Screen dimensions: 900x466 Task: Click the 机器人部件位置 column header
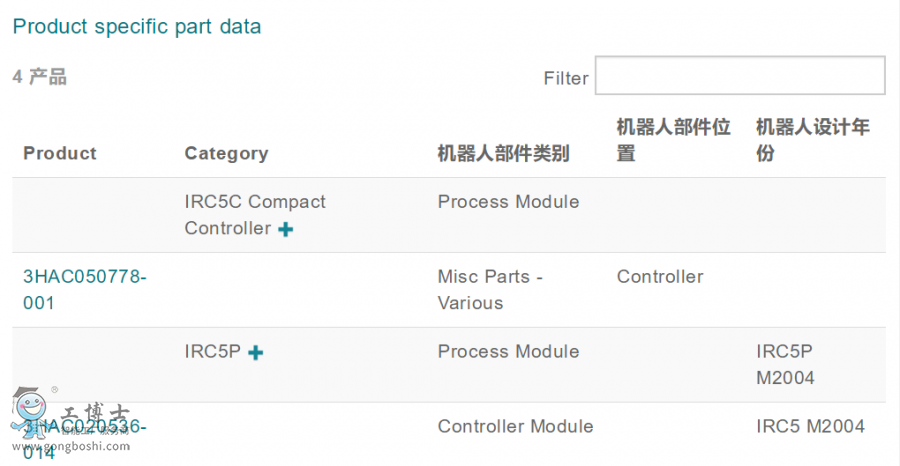(673, 140)
